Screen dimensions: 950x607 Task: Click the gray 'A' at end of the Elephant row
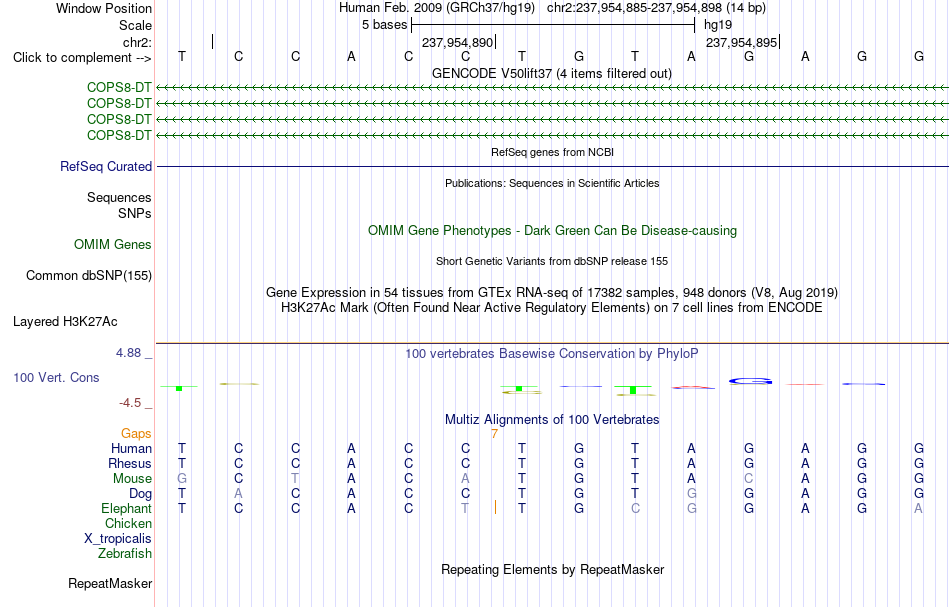pyautogui.click(x=918, y=509)
